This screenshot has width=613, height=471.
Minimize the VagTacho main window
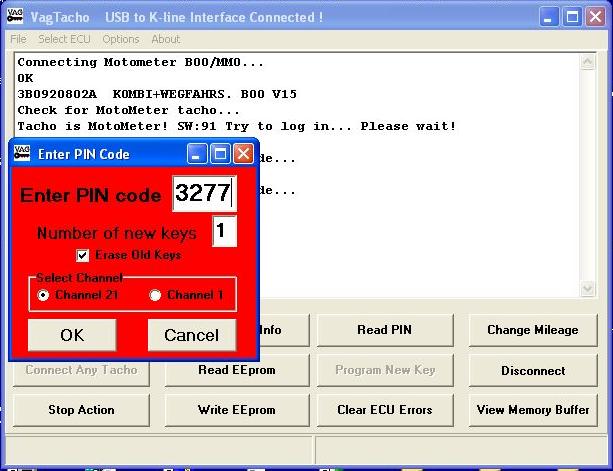pyautogui.click(x=549, y=17)
